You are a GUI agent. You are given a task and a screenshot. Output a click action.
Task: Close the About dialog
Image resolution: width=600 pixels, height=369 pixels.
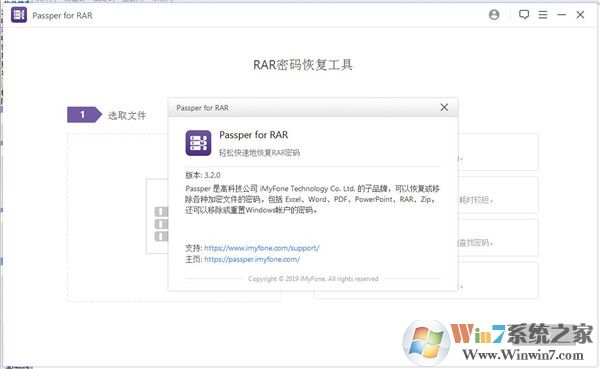(444, 108)
